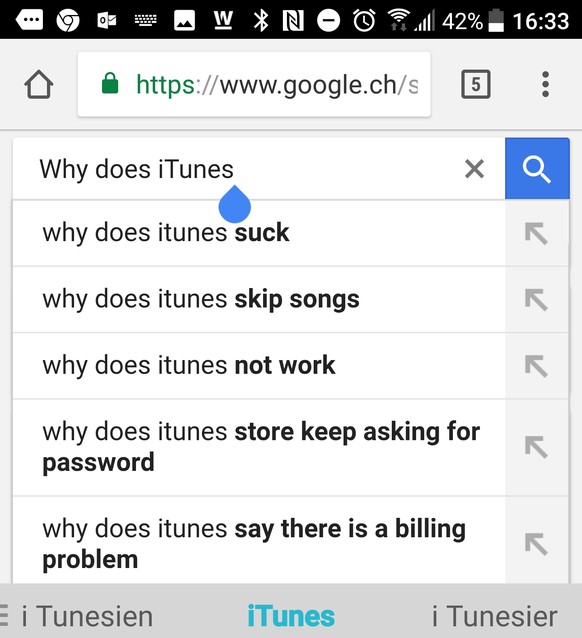Image resolution: width=582 pixels, height=638 pixels.
Task: Open the three-dot browser menu
Action: pos(545,84)
